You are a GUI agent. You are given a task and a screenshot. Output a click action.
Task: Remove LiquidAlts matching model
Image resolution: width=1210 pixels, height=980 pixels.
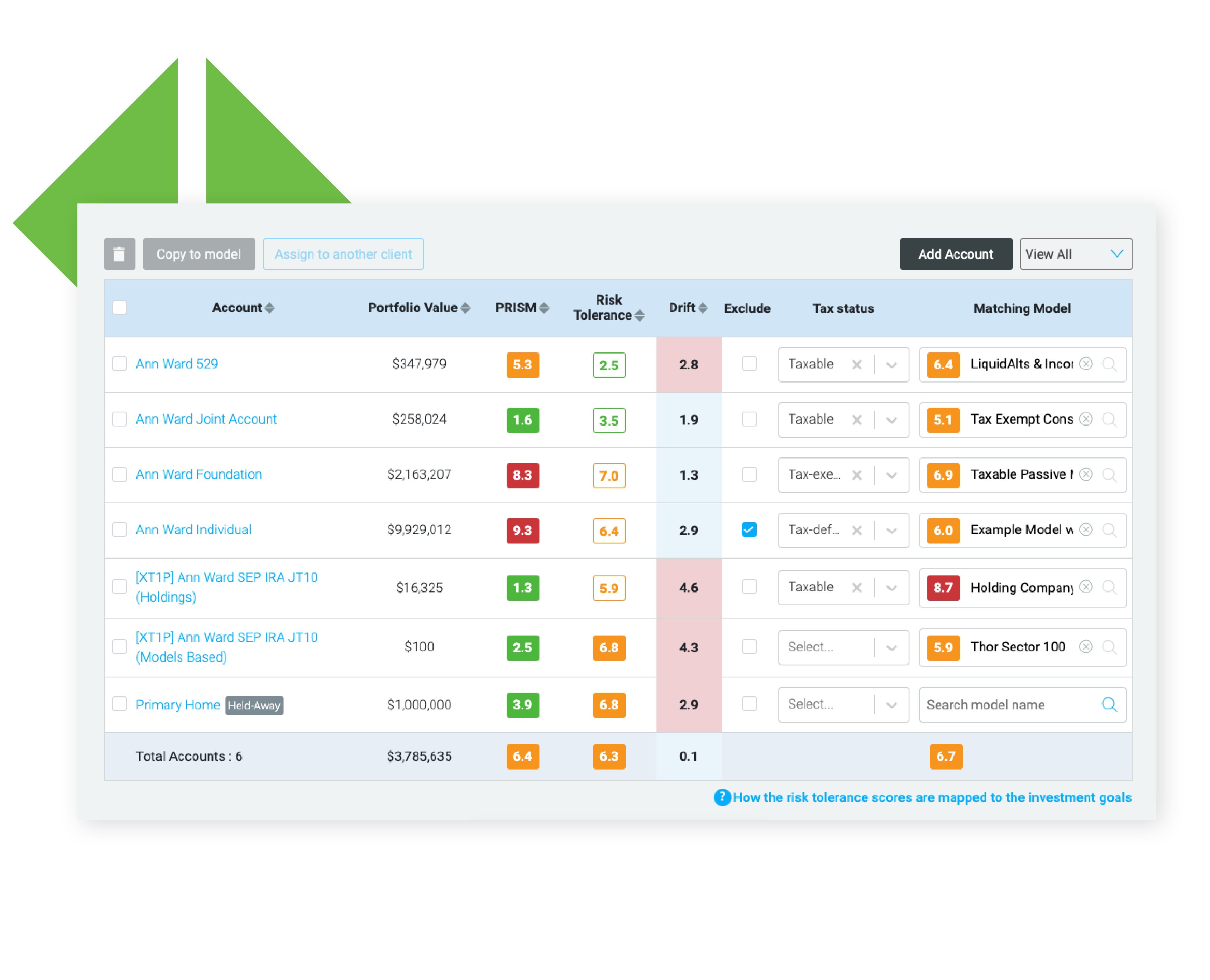pyautogui.click(x=1085, y=364)
